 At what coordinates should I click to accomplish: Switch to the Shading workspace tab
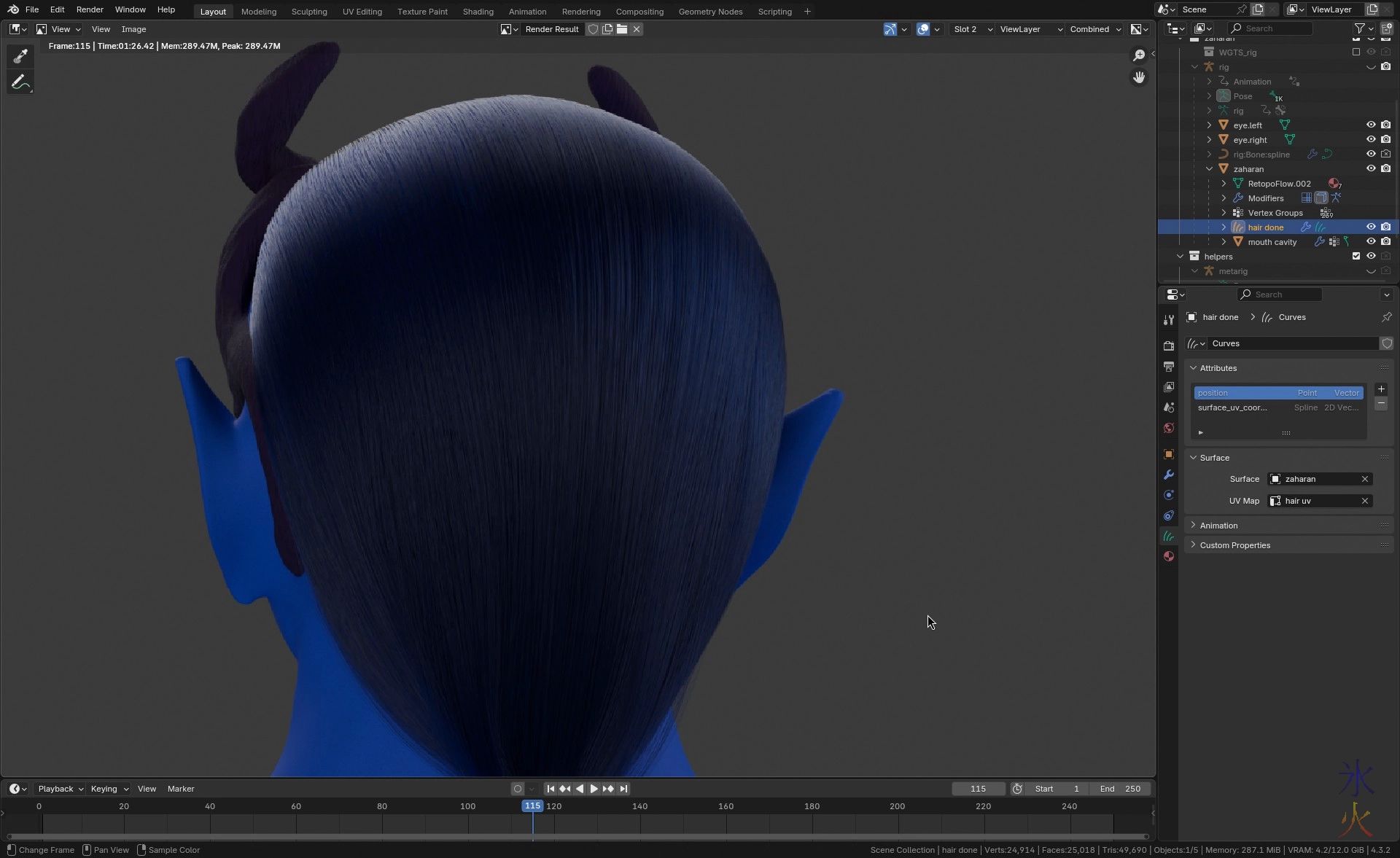click(x=478, y=12)
